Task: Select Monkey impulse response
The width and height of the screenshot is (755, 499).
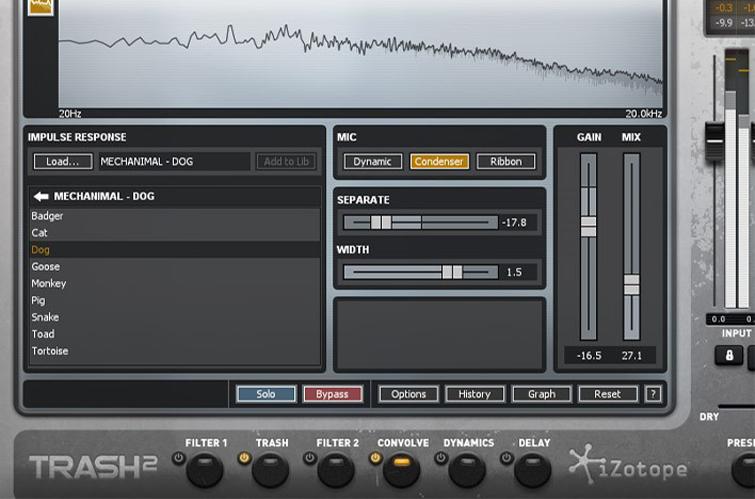Action: pyautogui.click(x=174, y=283)
